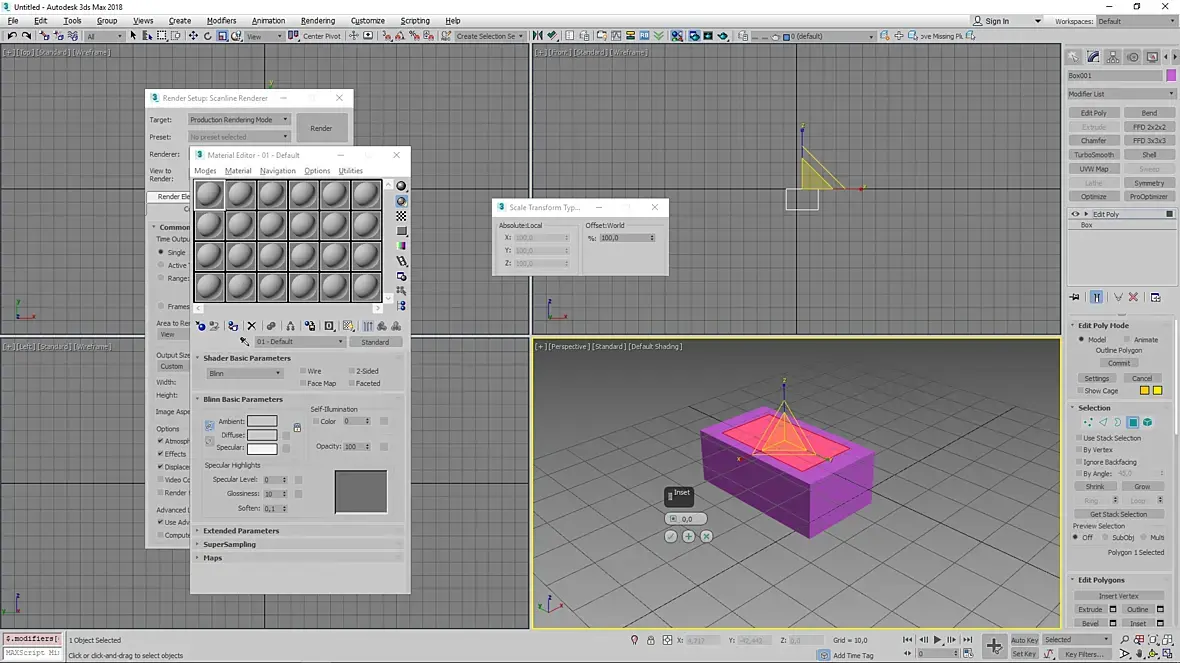This screenshot has height=663, width=1180.
Task: Open the Modifier List dropdown
Action: pos(1119,94)
